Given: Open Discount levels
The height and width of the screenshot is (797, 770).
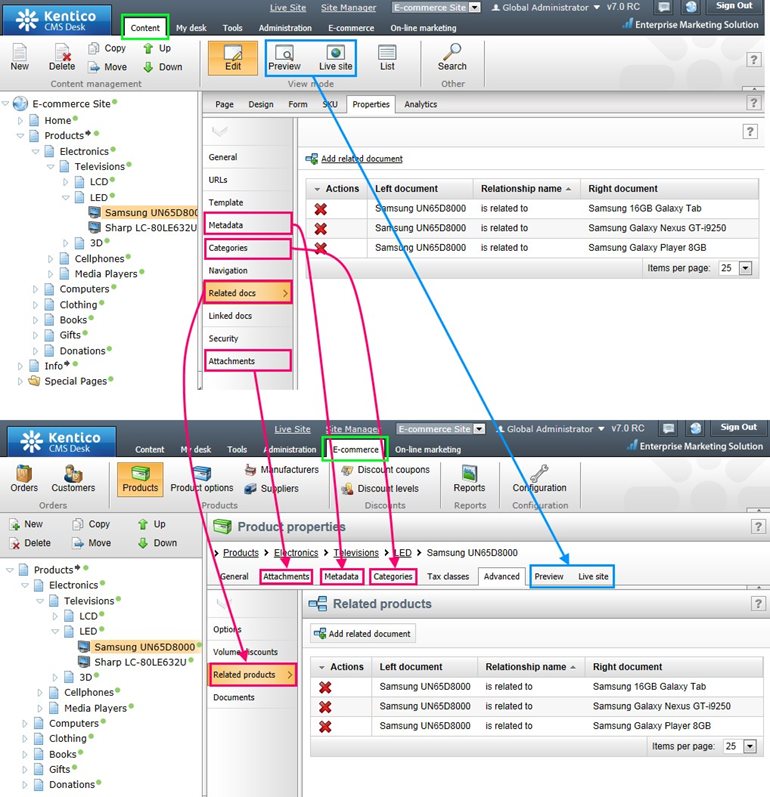Looking at the screenshot, I should pos(380,488).
